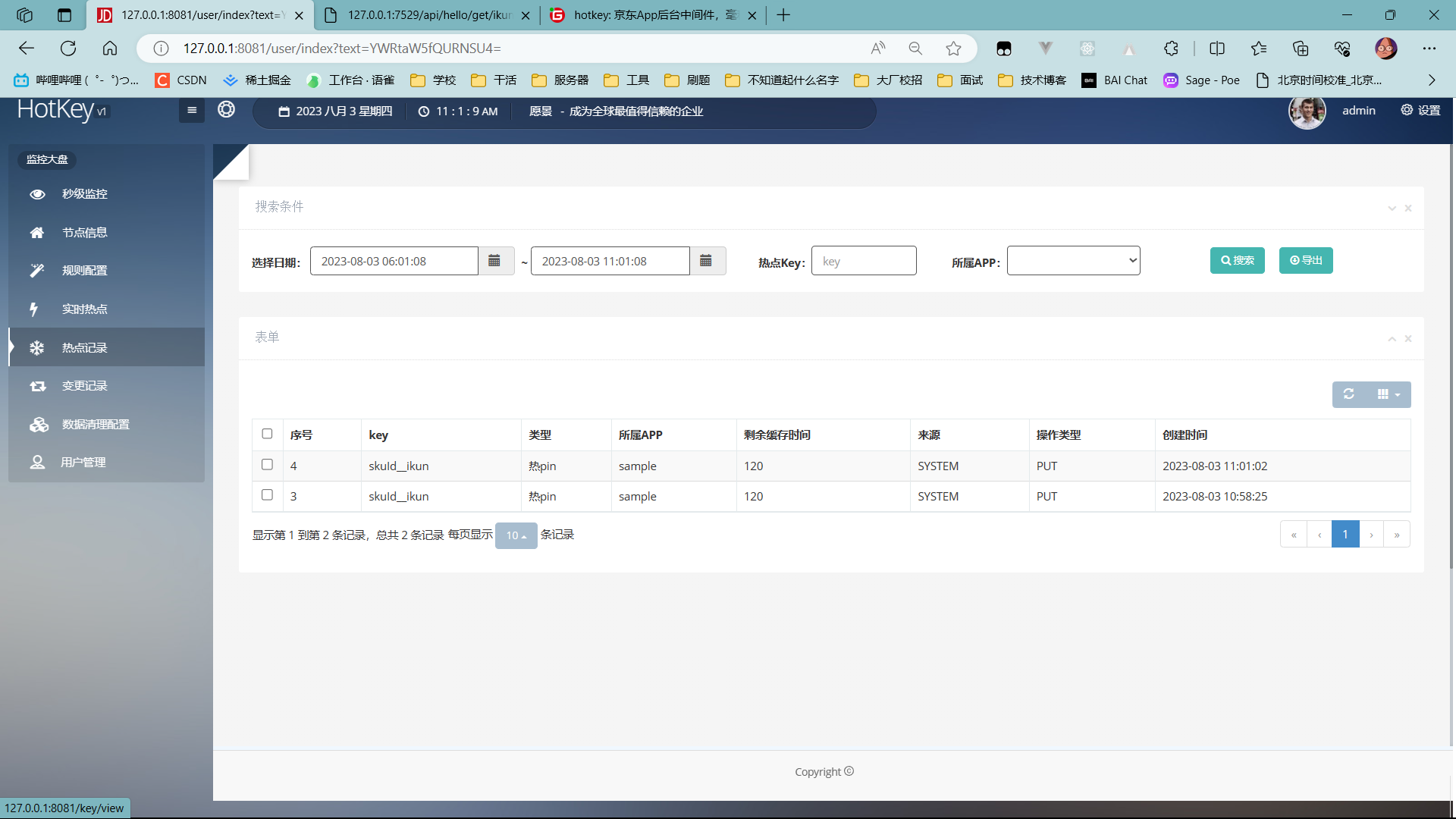The width and height of the screenshot is (1456, 819).
Task: Click the admin avatar picture
Action: pyautogui.click(x=1307, y=111)
